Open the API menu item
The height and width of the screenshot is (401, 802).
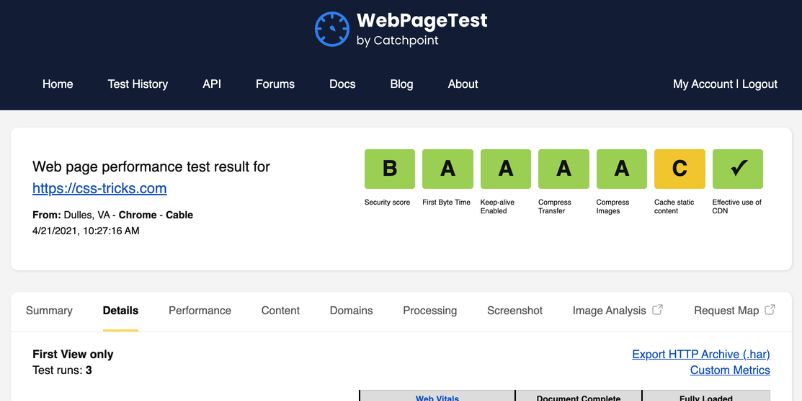(212, 84)
